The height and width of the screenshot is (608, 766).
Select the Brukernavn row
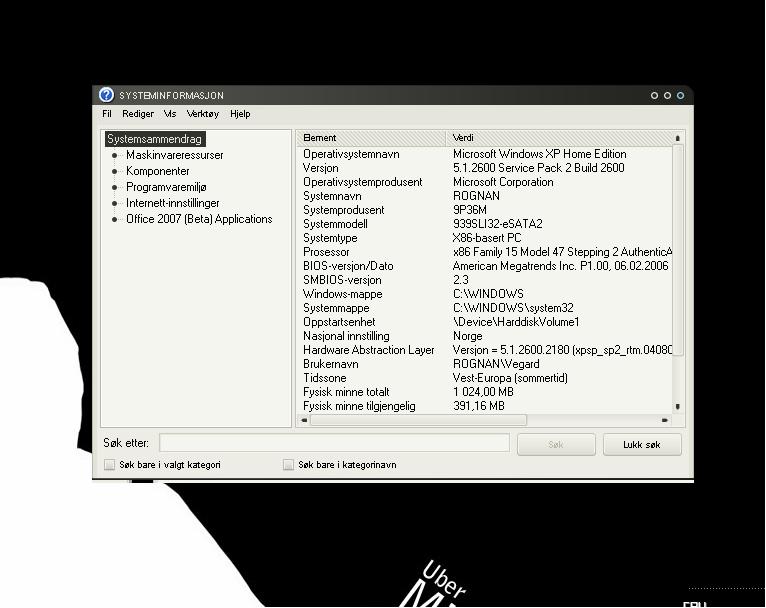pyautogui.click(x=485, y=364)
